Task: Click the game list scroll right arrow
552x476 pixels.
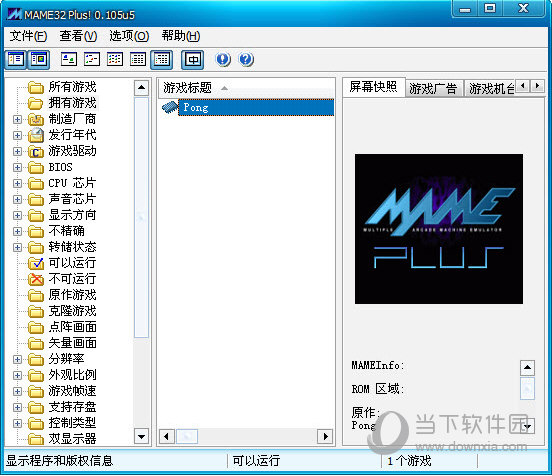Action: pos(325,437)
